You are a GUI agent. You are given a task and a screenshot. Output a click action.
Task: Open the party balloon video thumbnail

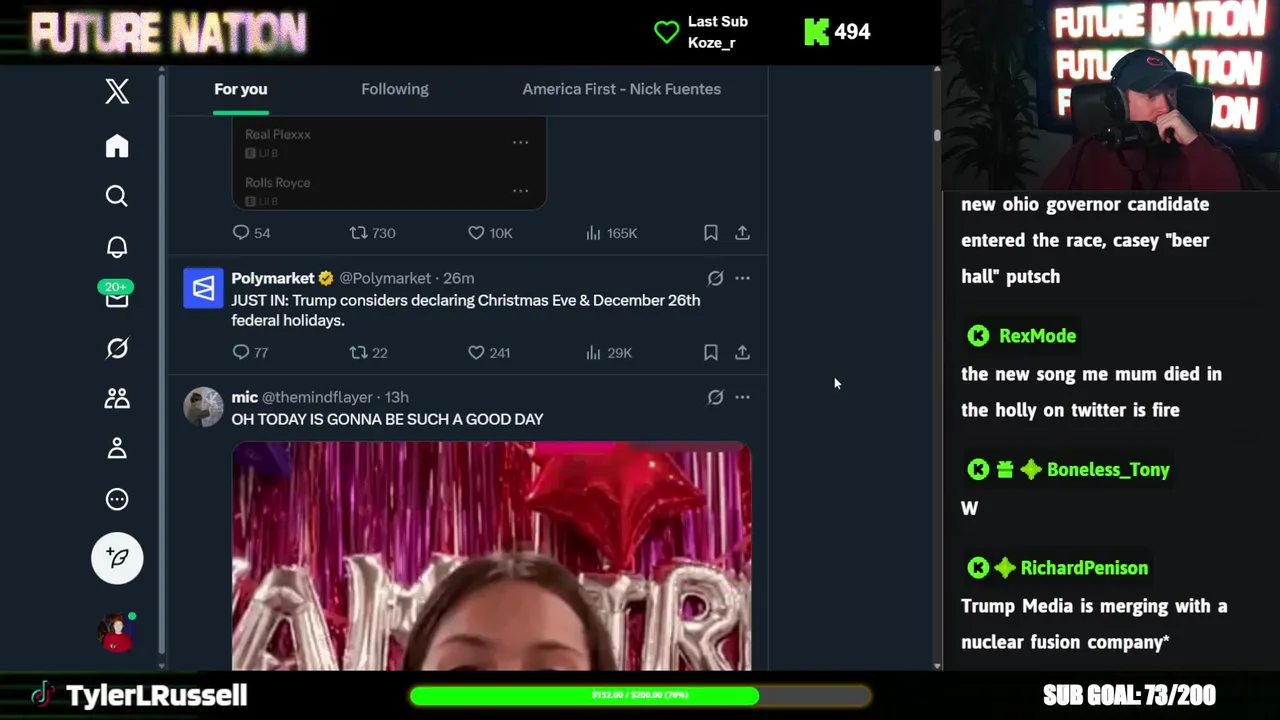click(491, 556)
